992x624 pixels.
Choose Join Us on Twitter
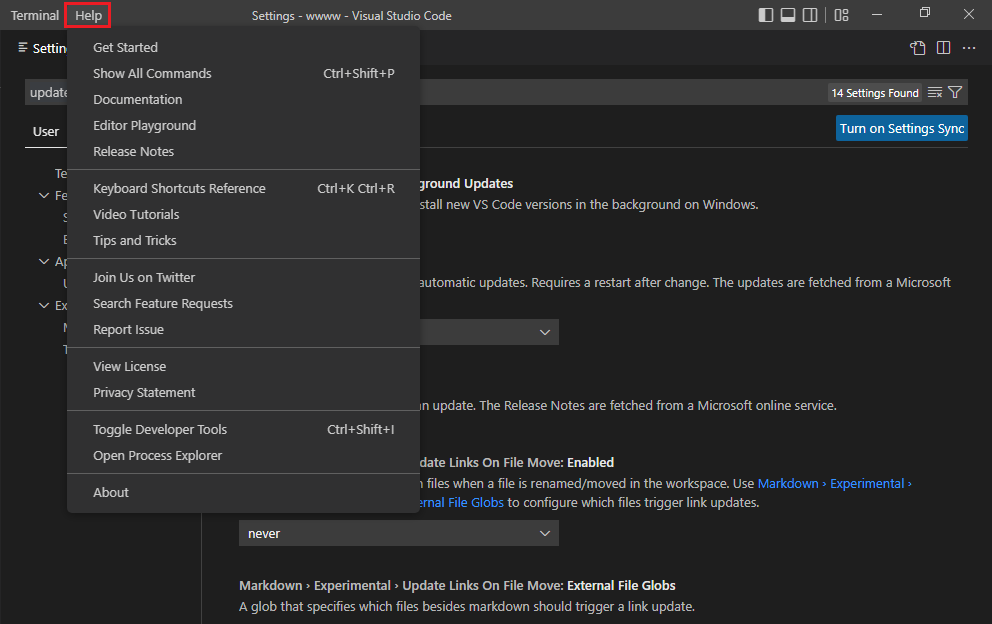coord(244,277)
